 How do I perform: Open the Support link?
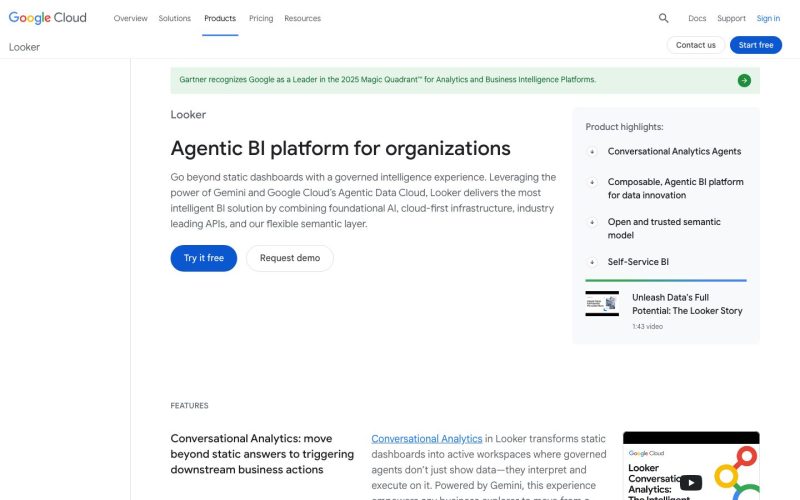click(x=731, y=18)
